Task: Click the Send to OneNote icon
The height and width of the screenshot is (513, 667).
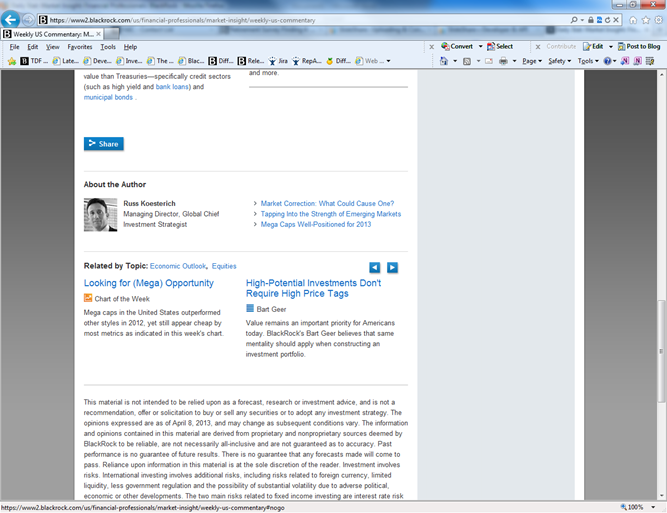Action: tap(624, 61)
